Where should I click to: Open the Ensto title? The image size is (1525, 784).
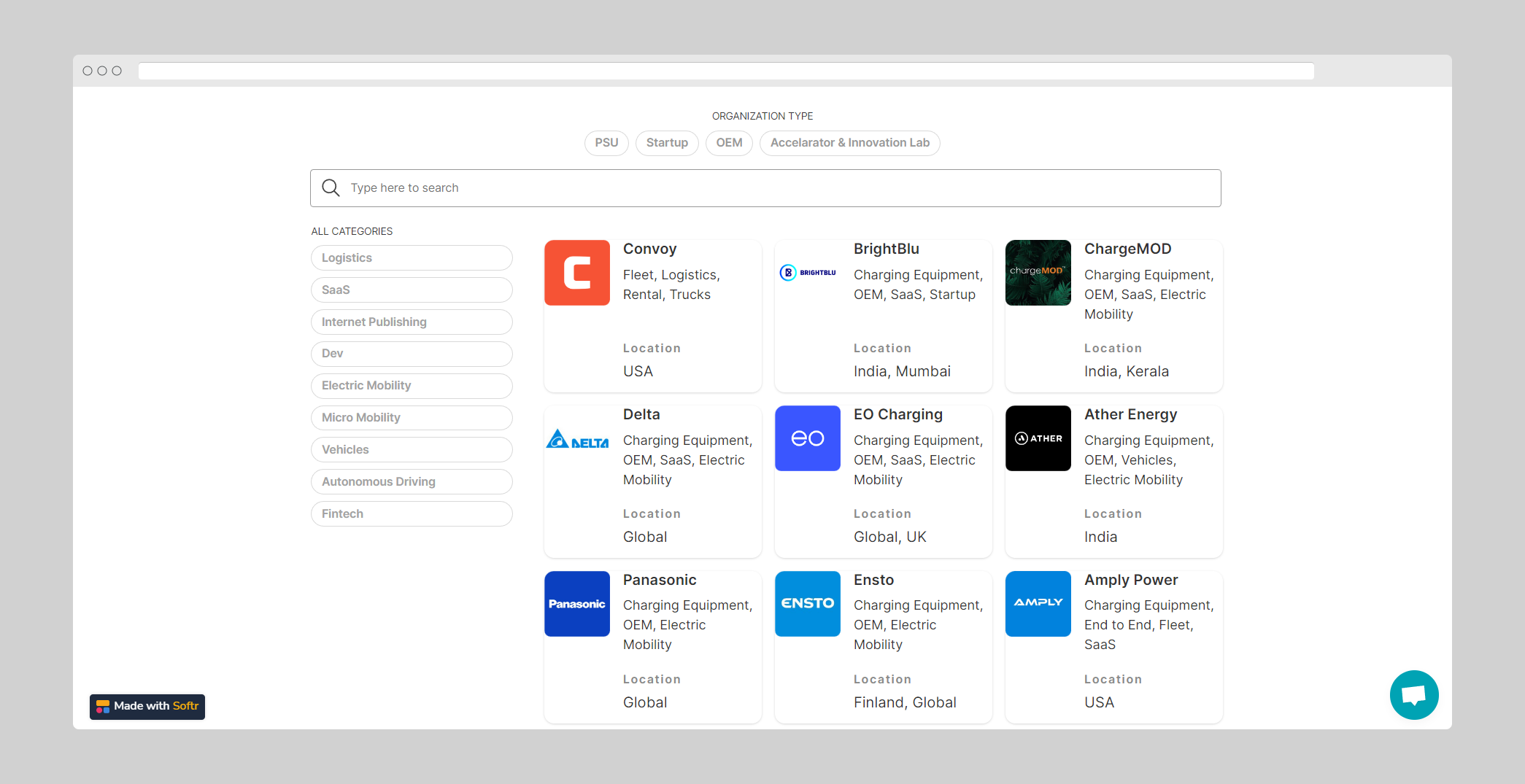point(873,580)
